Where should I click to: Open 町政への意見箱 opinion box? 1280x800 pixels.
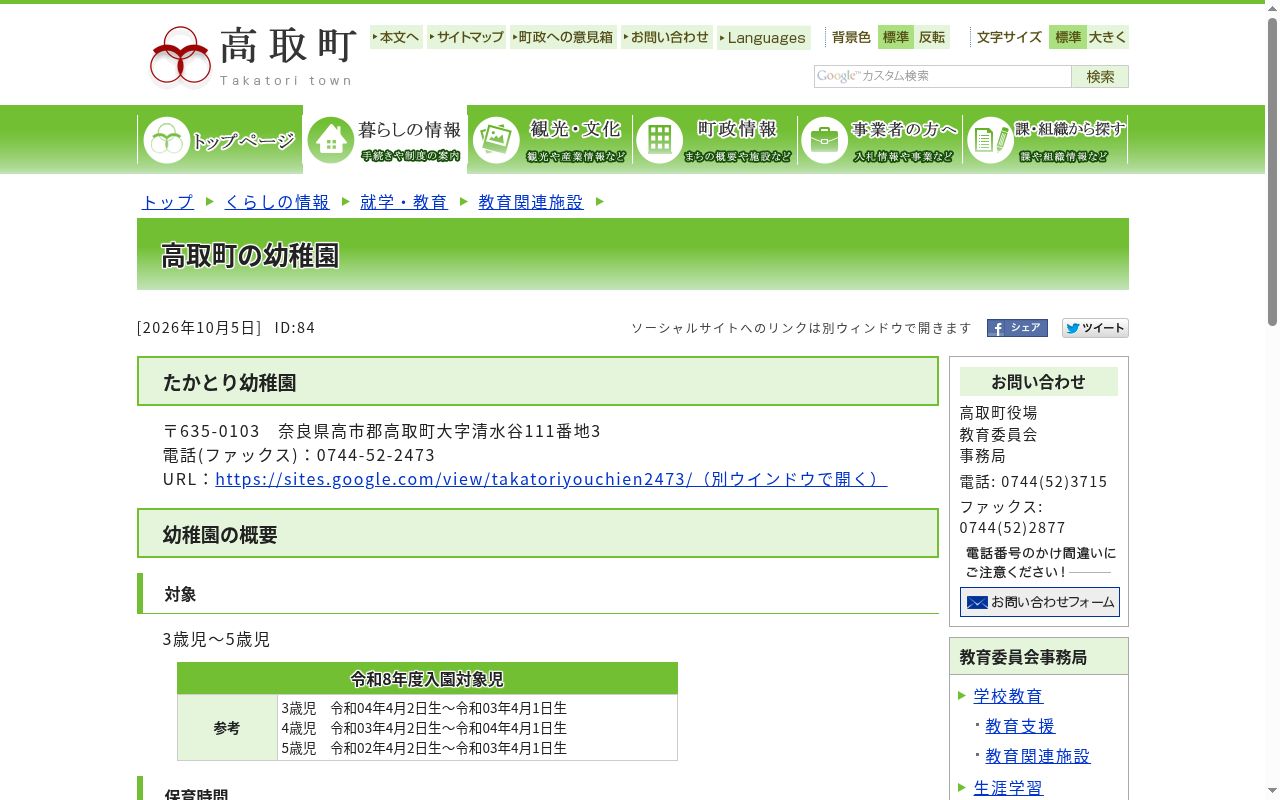pos(564,37)
